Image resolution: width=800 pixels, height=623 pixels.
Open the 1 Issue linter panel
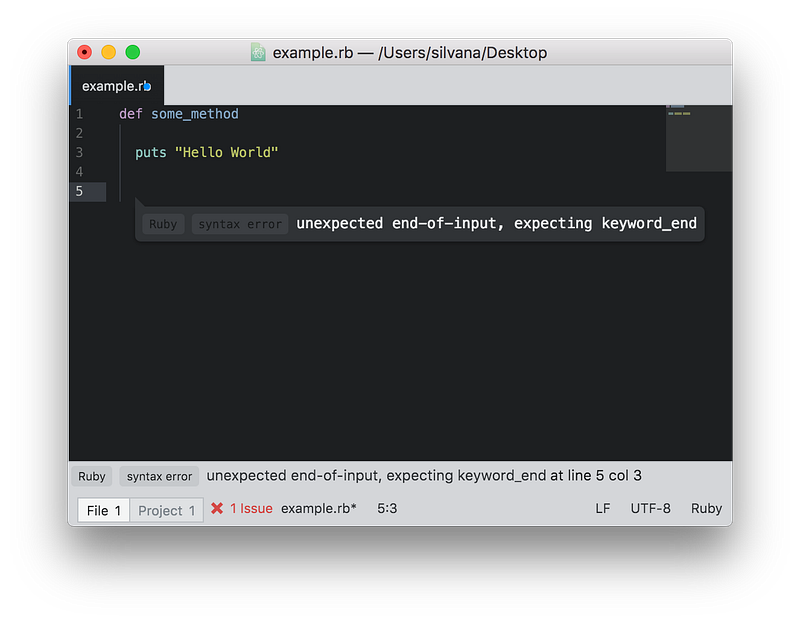pyautogui.click(x=251, y=508)
